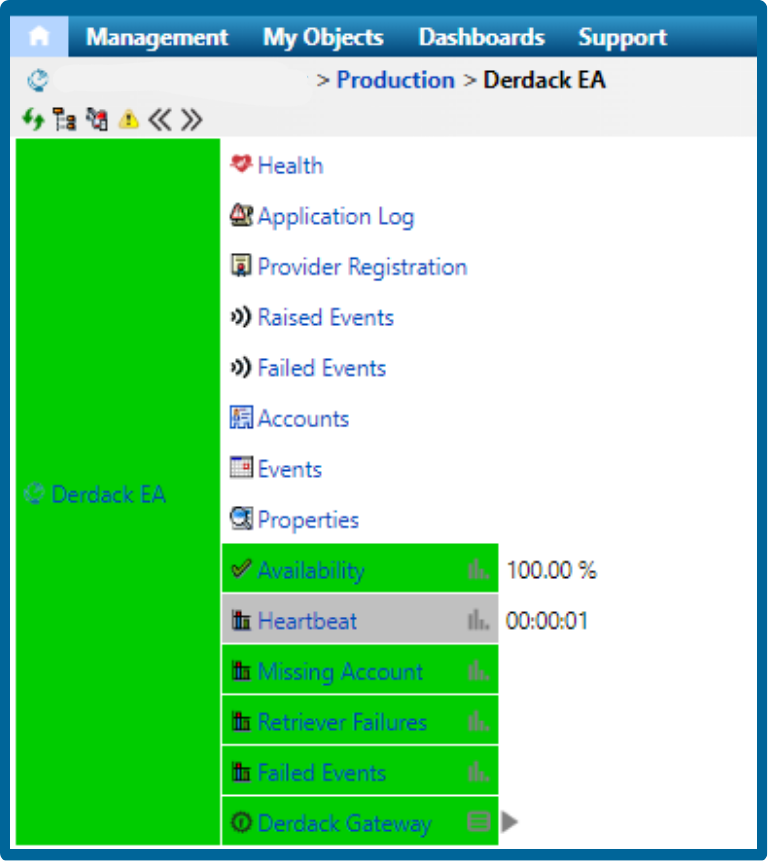Open the Application Log link
768x862 pixels.
pos(335,216)
